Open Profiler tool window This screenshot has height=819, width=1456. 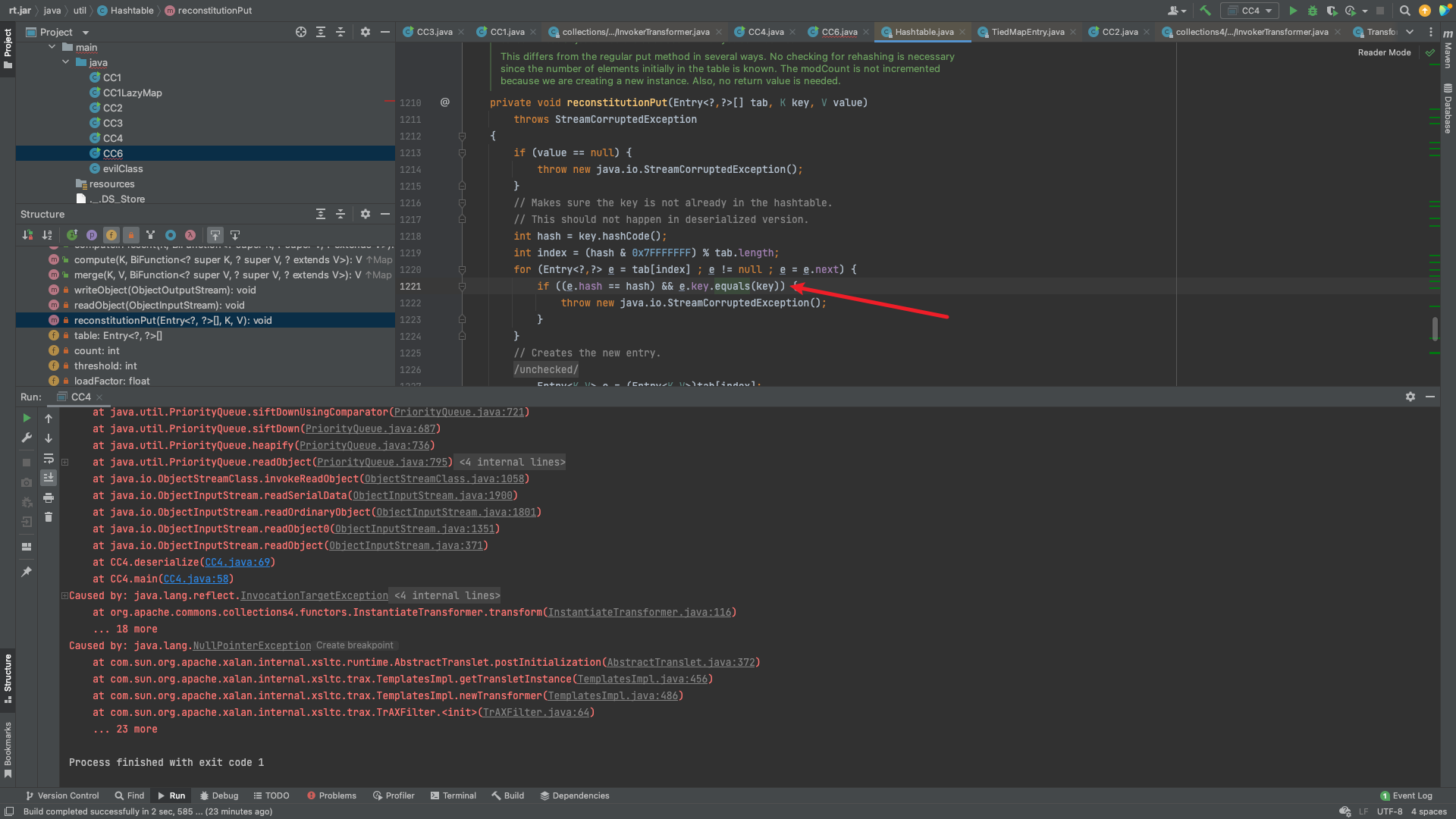pos(394,795)
